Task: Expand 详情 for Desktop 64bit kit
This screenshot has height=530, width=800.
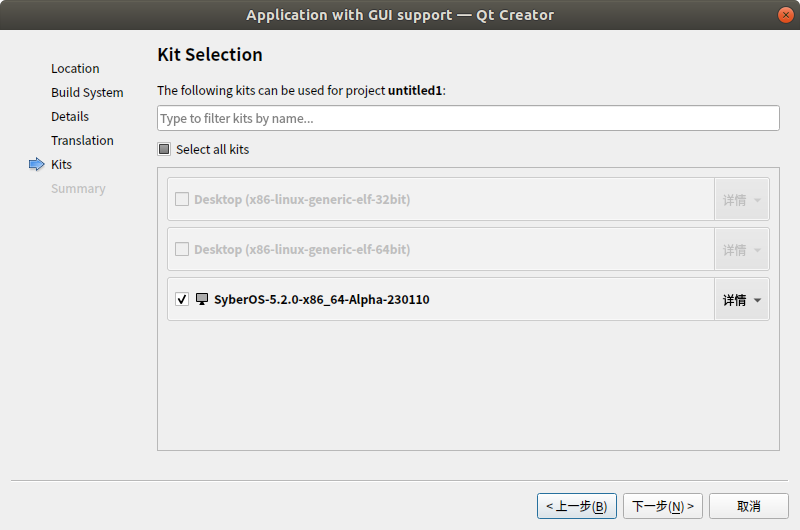Action: (x=741, y=249)
